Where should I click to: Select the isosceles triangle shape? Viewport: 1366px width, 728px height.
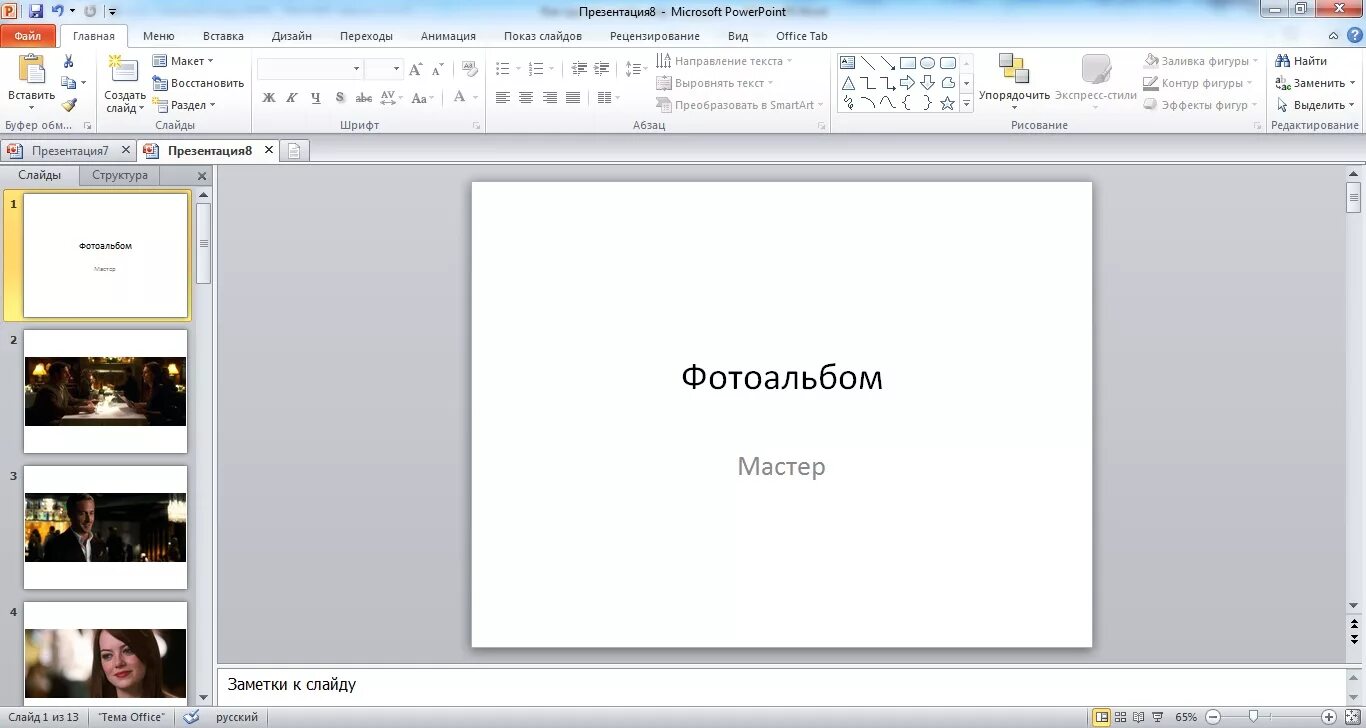848,83
